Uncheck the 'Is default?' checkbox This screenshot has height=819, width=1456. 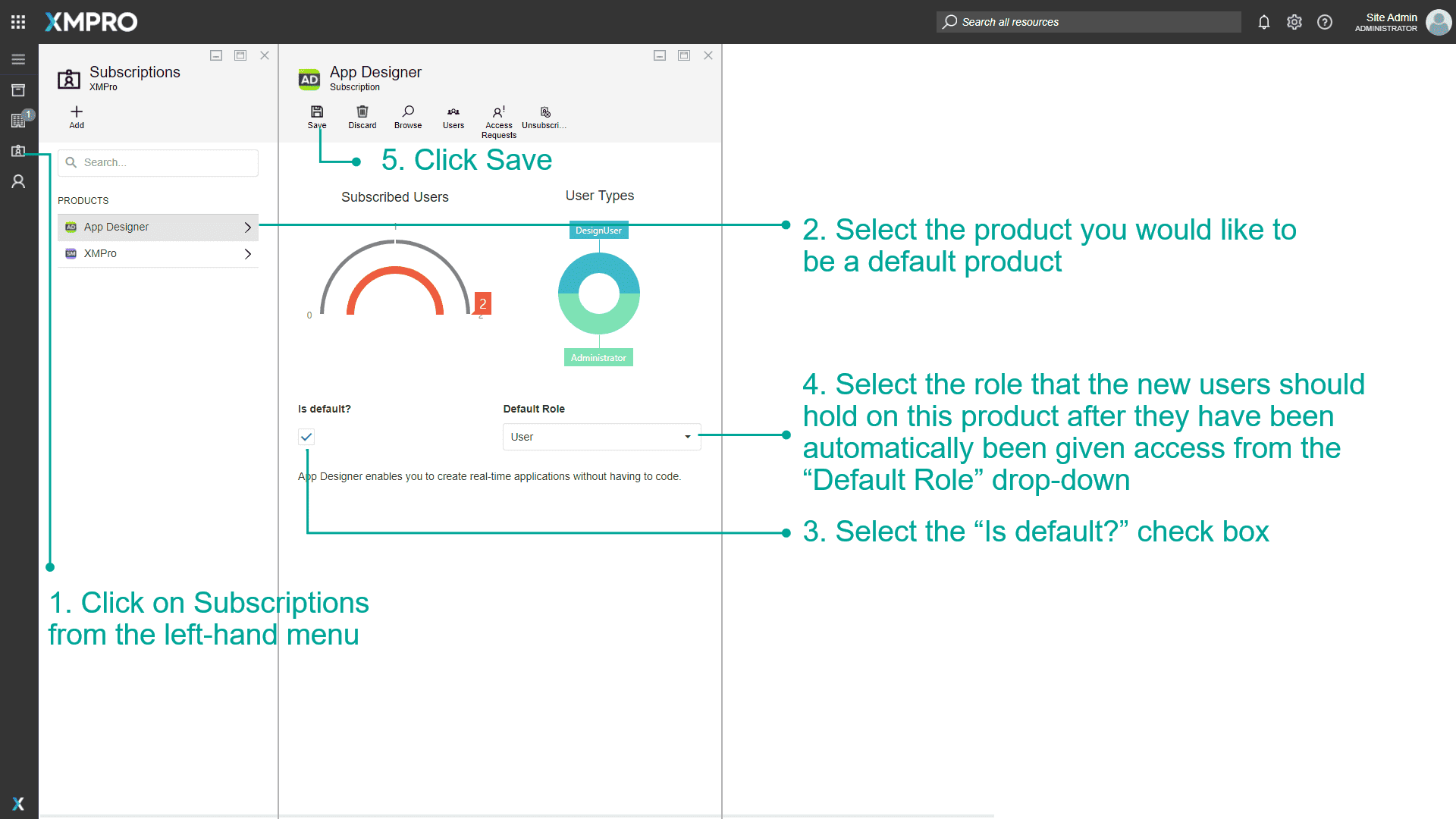pos(306,437)
